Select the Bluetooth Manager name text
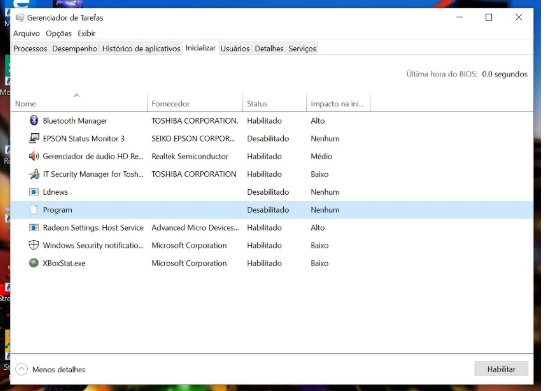This screenshot has width=558, height=391. click(75, 121)
